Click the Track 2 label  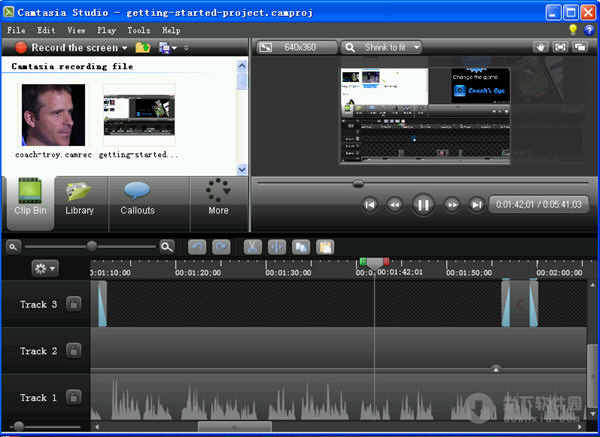pyautogui.click(x=39, y=351)
